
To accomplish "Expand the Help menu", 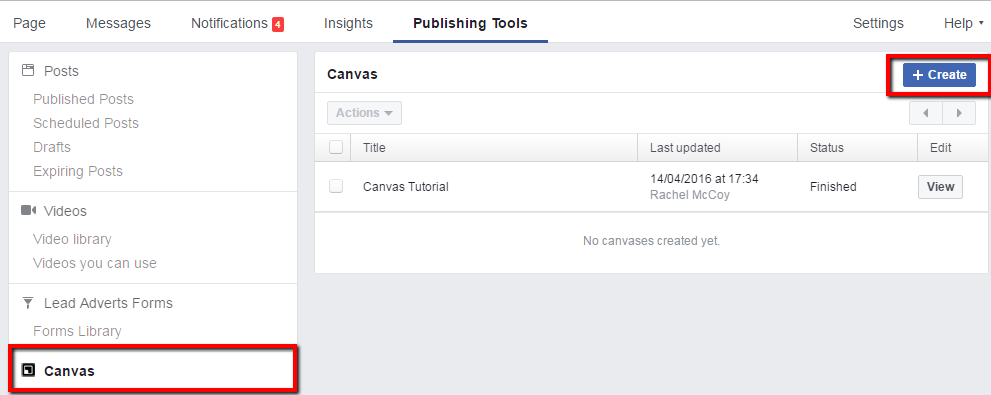I will pyautogui.click(x=963, y=23).
